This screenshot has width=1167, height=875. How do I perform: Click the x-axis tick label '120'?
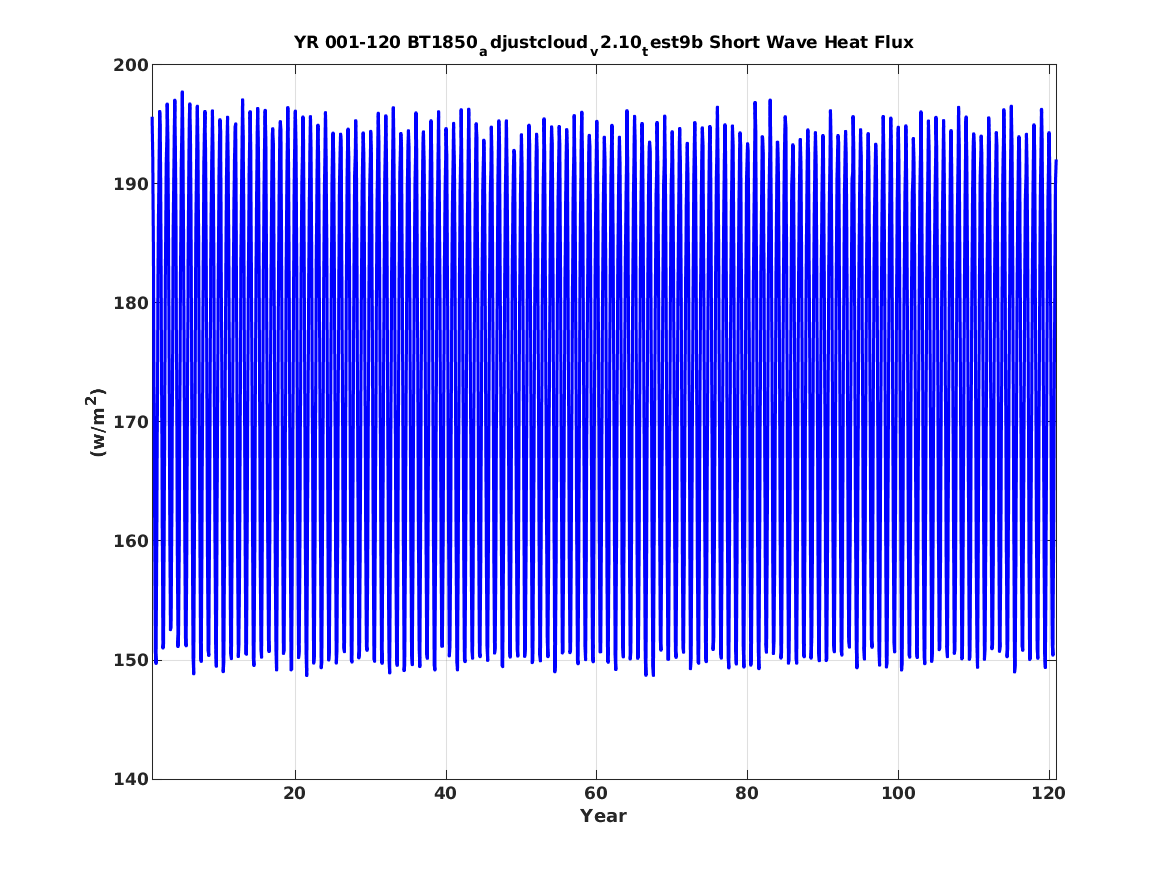1049,794
